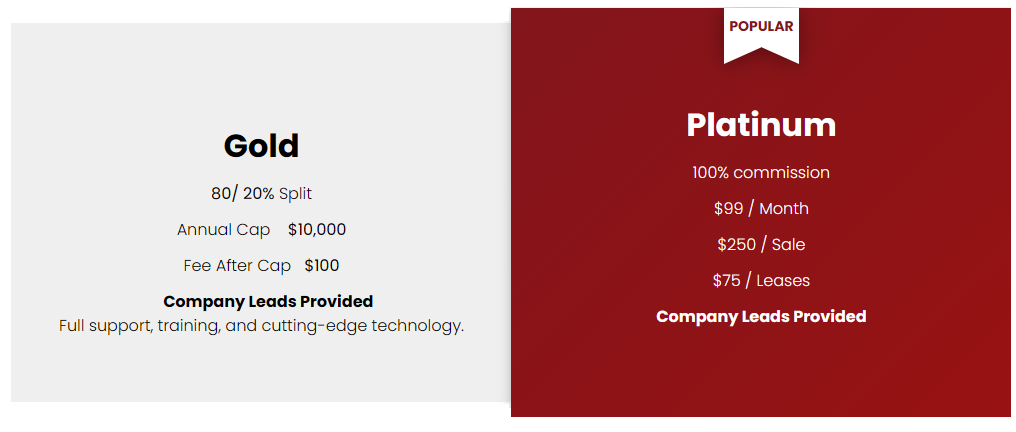Click the POPULAR ribbon badge

761,29
